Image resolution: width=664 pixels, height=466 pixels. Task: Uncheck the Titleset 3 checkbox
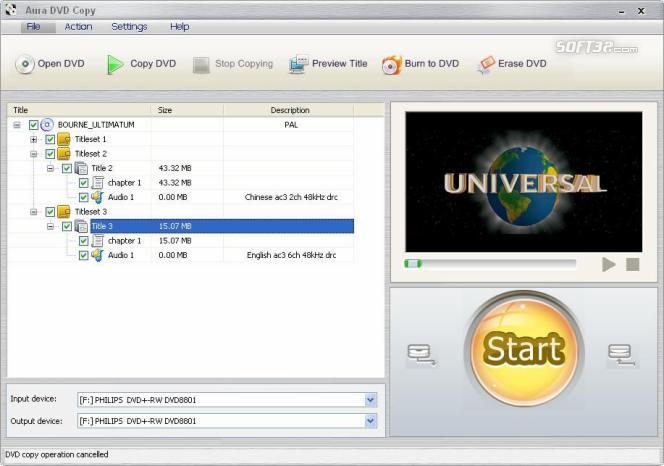pyautogui.click(x=50, y=211)
